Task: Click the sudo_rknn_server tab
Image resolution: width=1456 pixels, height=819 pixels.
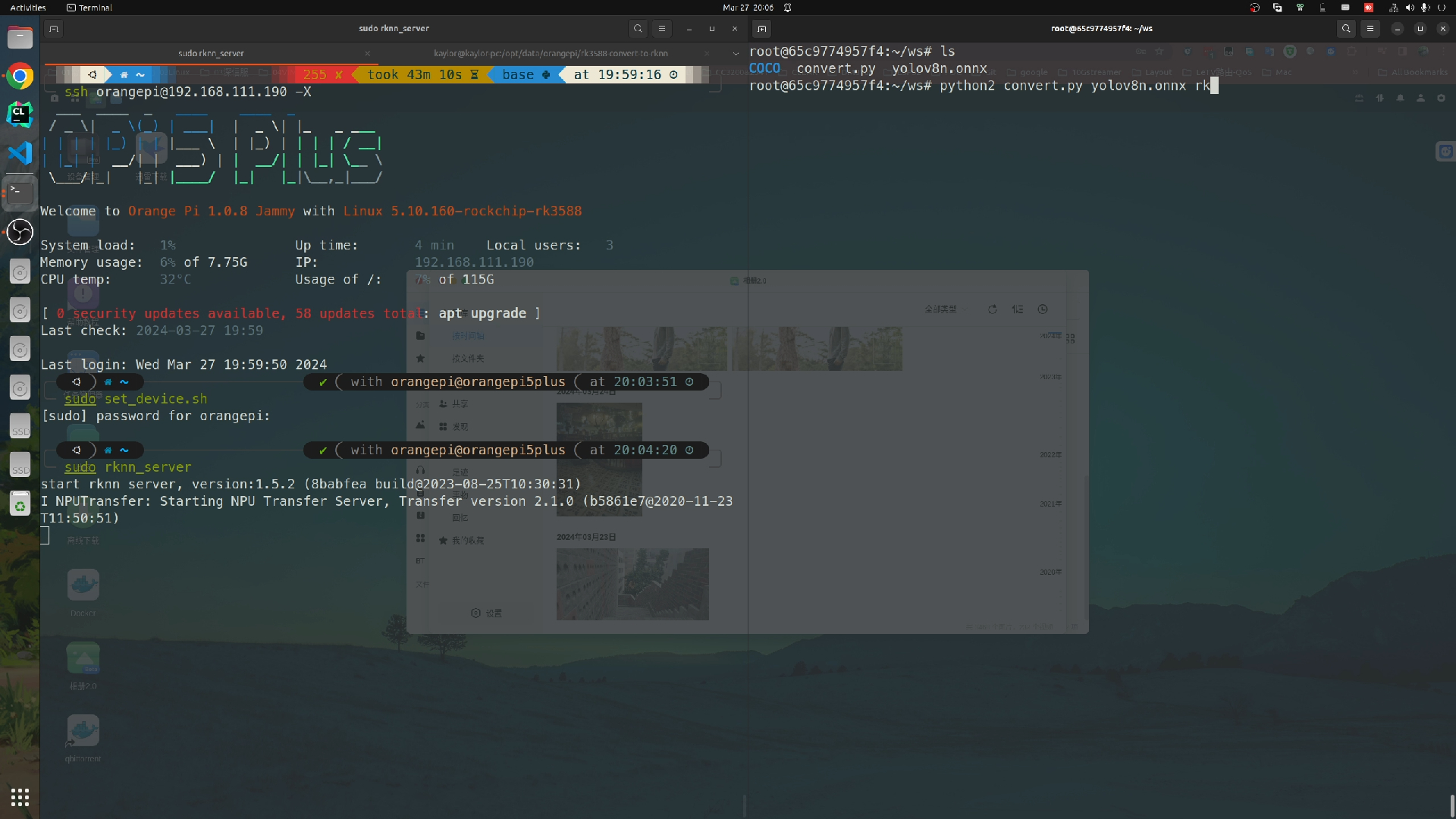Action: pyautogui.click(x=211, y=53)
